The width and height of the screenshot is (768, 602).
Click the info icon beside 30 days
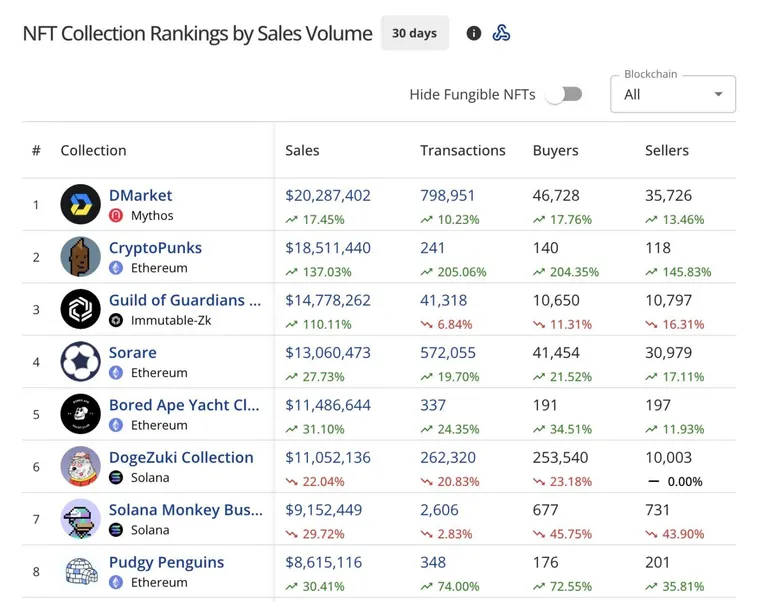click(473, 33)
